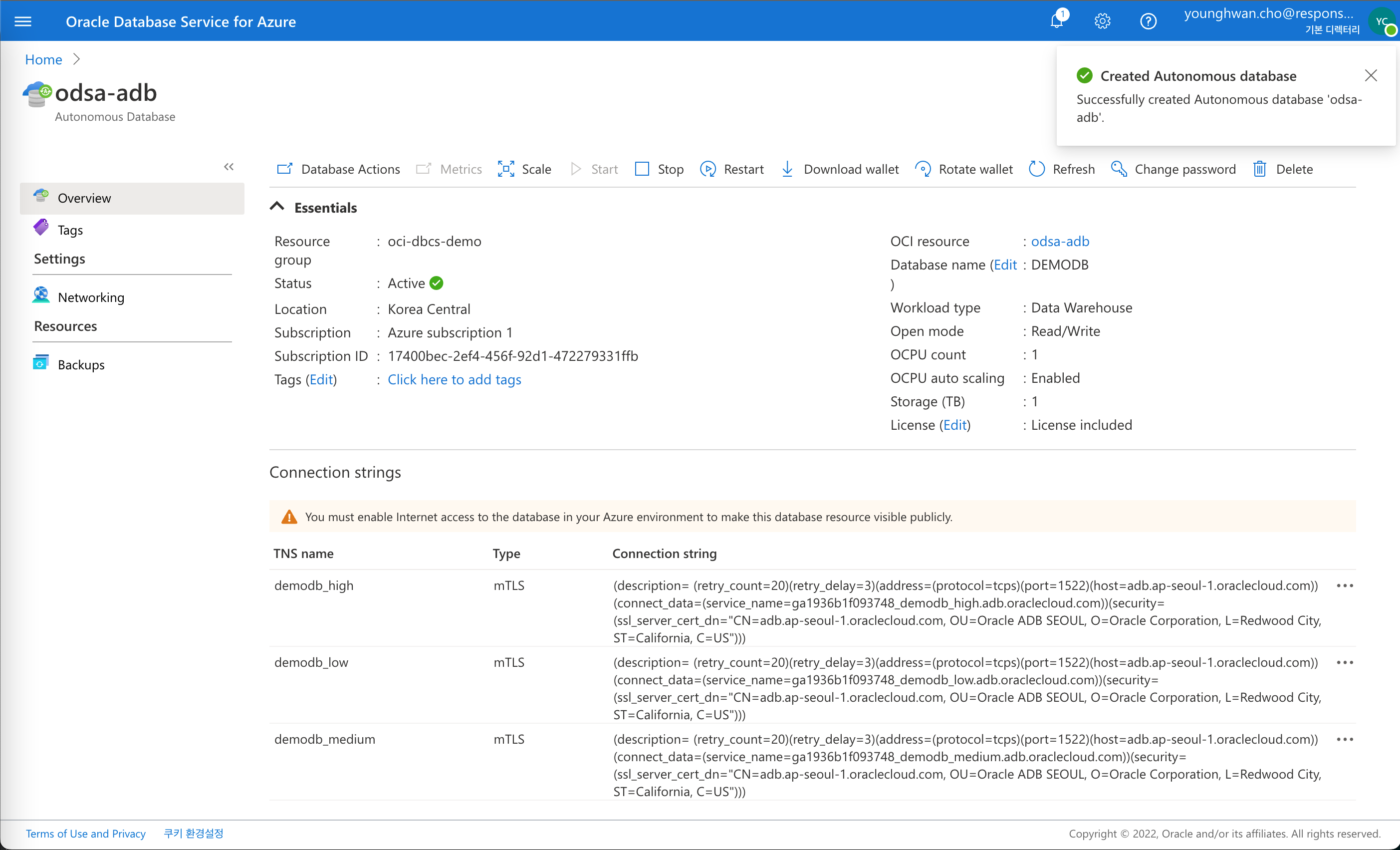The width and height of the screenshot is (1400, 850).
Task: Go to the Home breadcrumb
Action: point(44,59)
